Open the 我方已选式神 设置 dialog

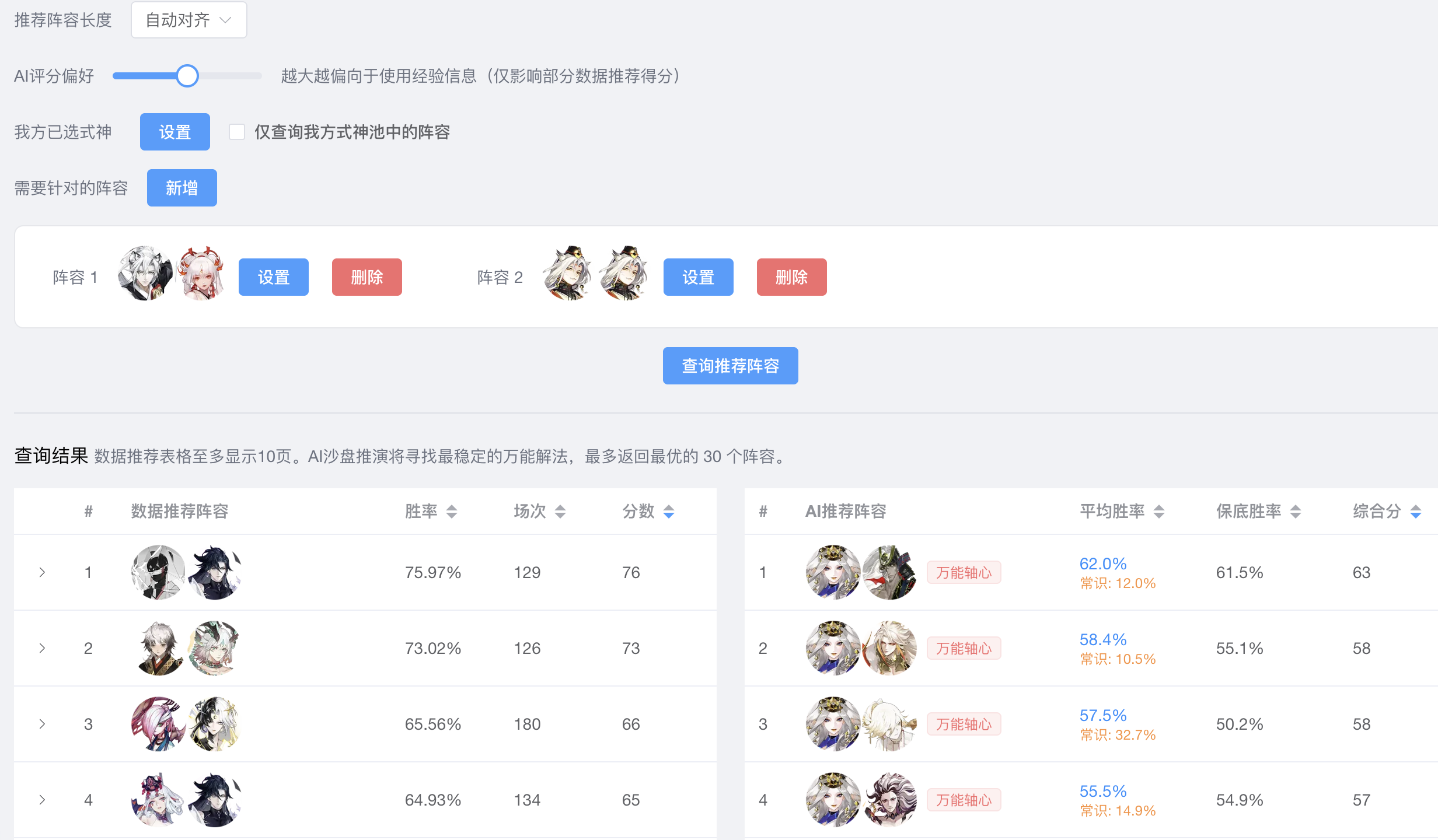(x=174, y=132)
